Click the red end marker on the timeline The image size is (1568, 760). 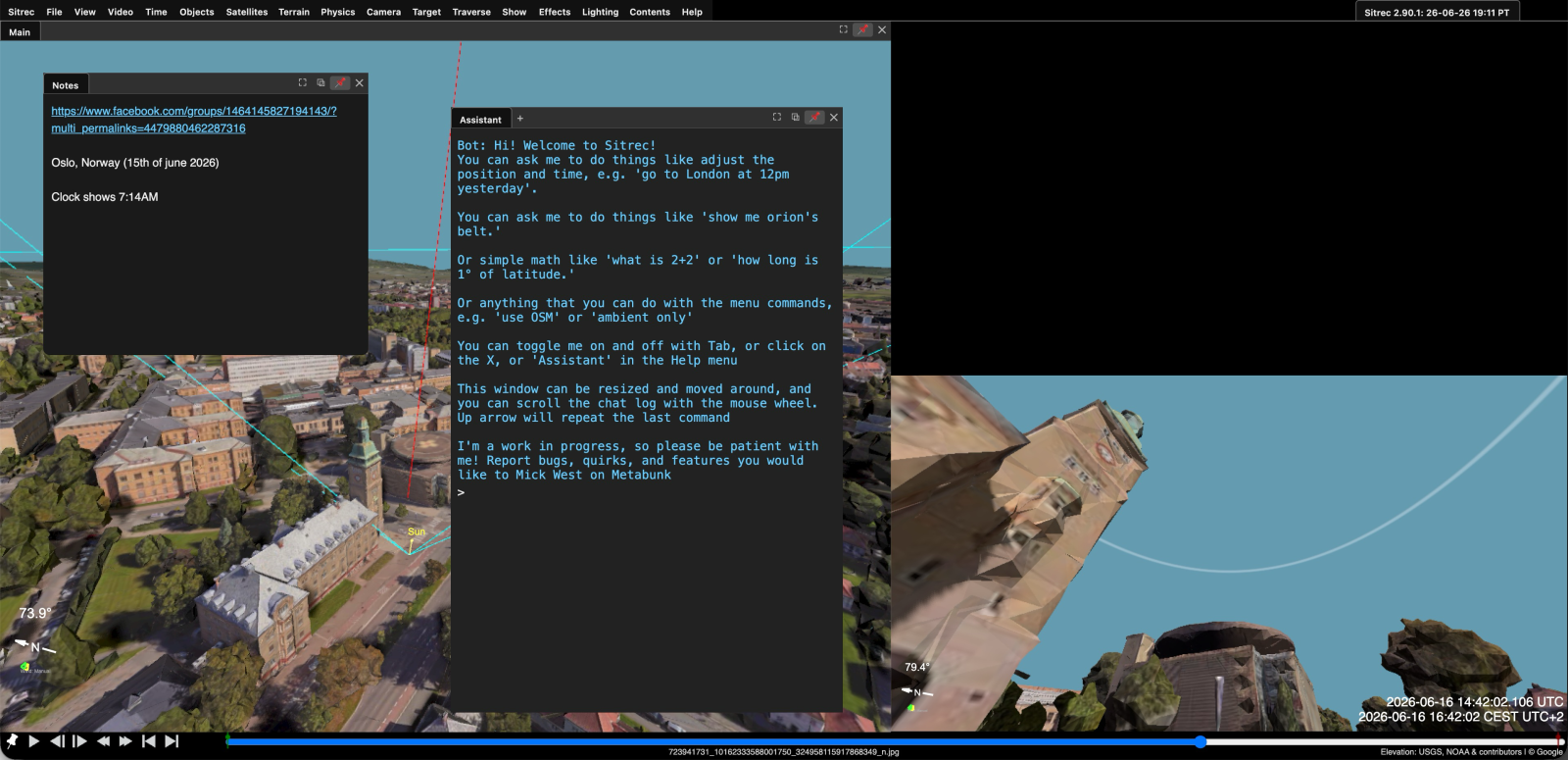click(1559, 741)
